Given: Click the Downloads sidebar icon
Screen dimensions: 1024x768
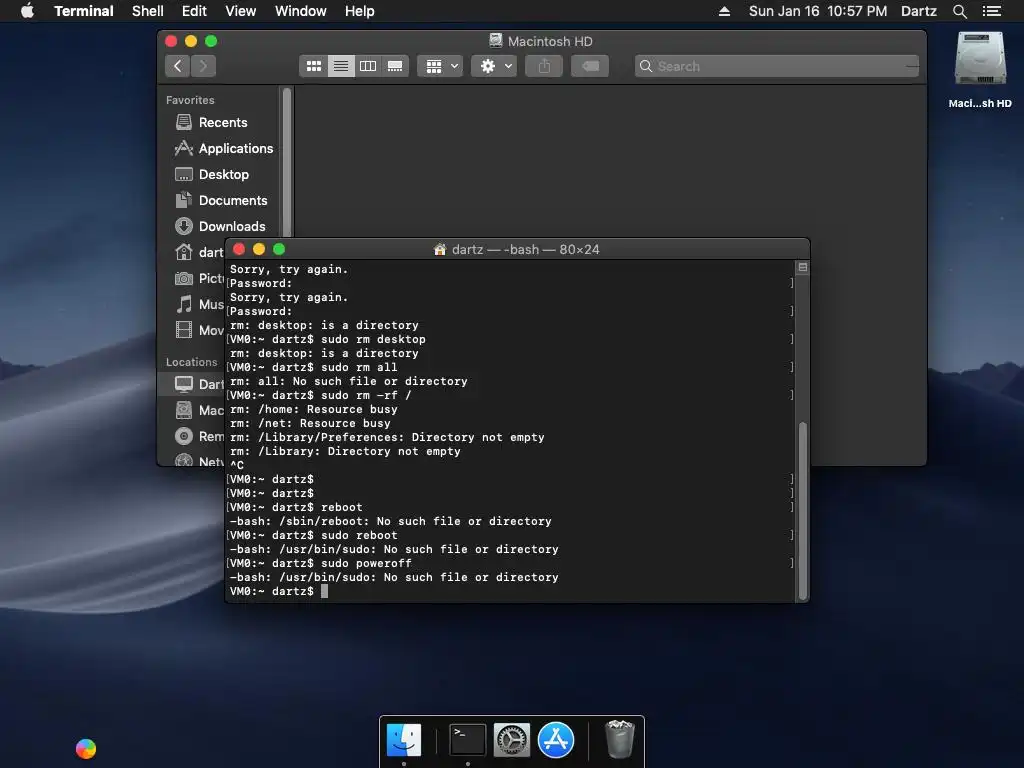Looking at the screenshot, I should click(x=184, y=226).
